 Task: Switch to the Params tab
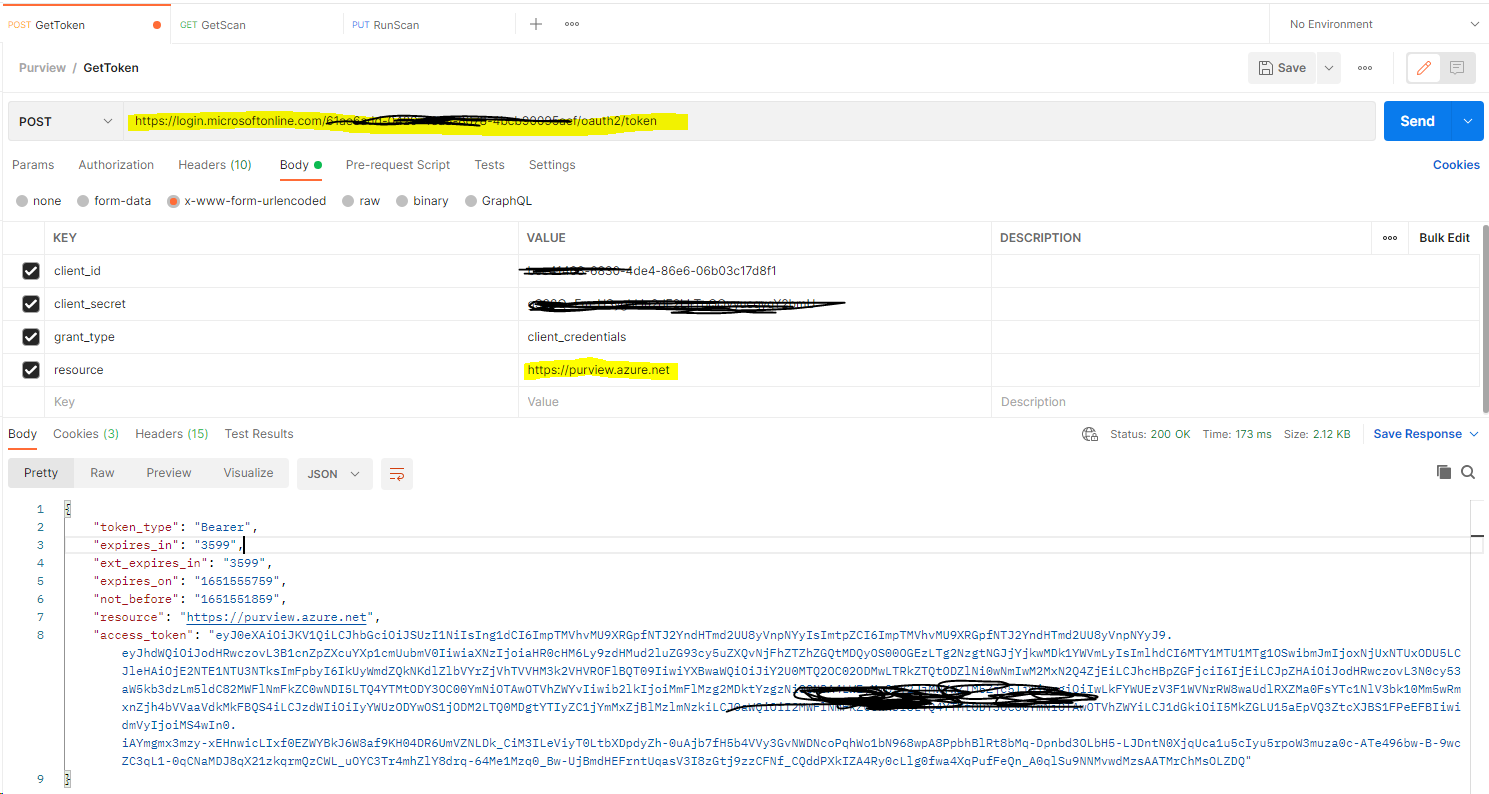point(33,165)
